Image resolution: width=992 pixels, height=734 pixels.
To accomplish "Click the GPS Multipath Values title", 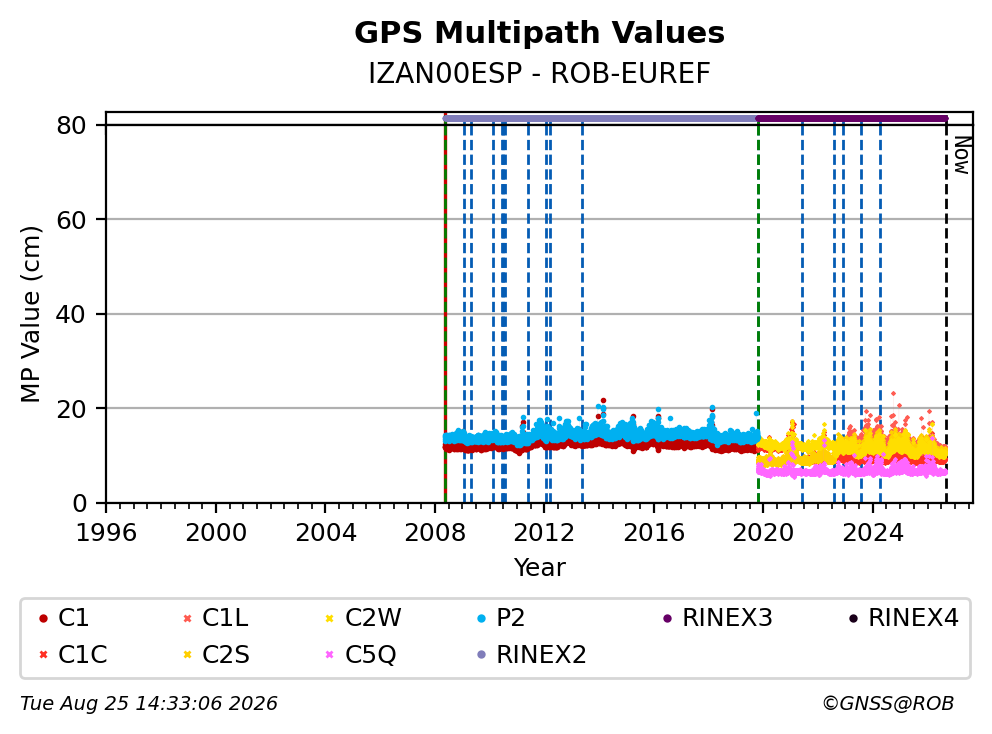I will pos(539,32).
